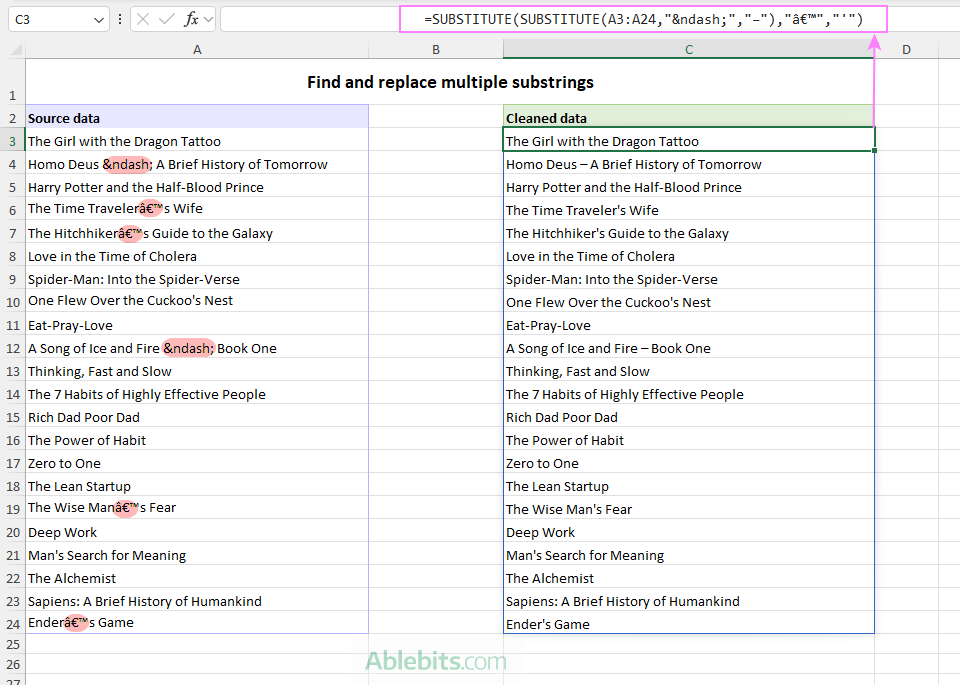Click cleaned cell 'The Wise Man's Fear'
The height and width of the screenshot is (685, 960).
click(689, 507)
